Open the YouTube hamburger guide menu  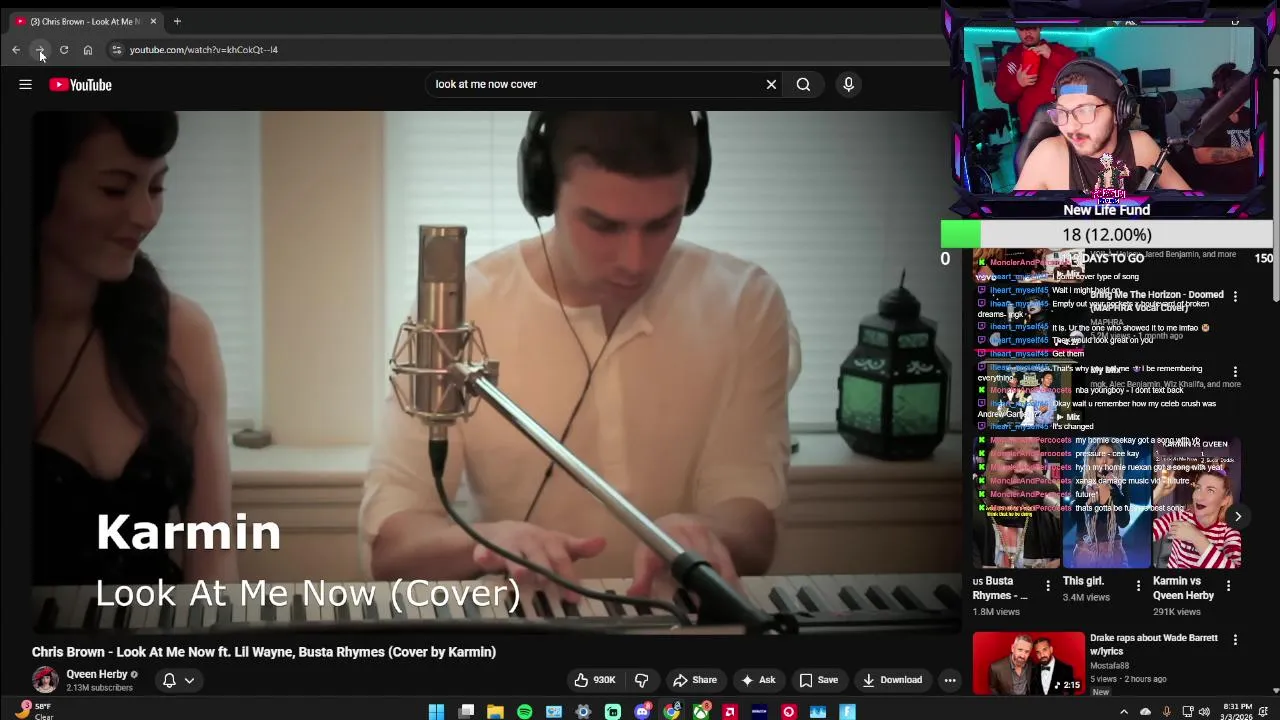pyautogui.click(x=25, y=85)
